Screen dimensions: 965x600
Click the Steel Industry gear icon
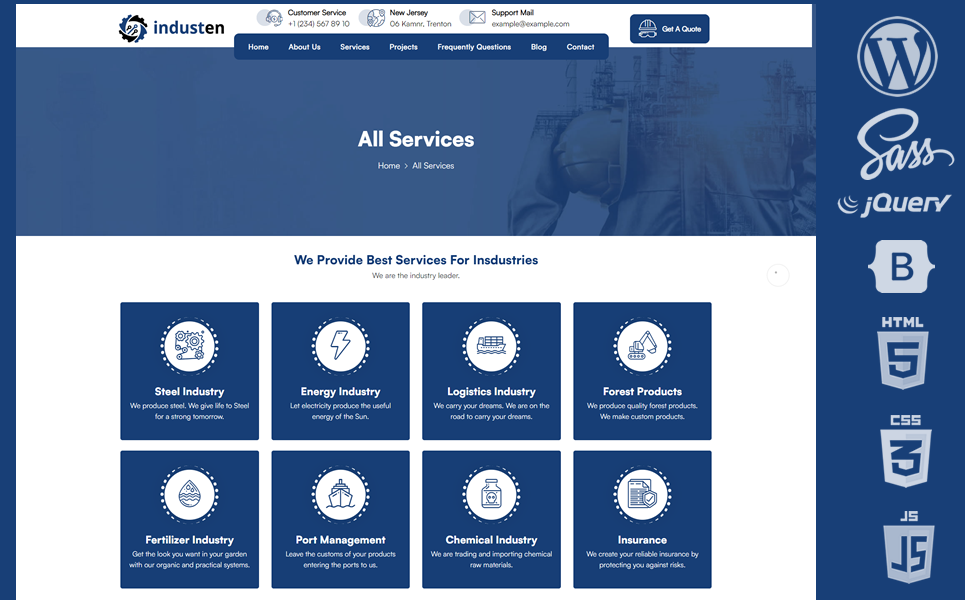189,346
